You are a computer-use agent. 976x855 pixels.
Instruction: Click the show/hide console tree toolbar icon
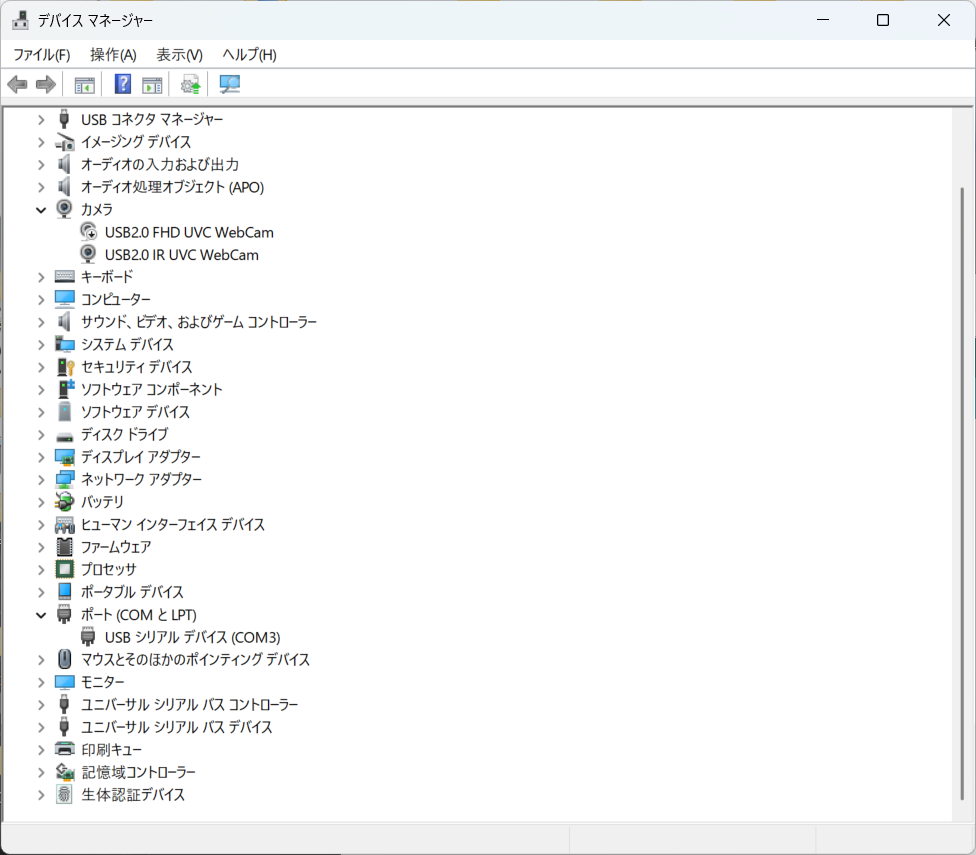85,84
